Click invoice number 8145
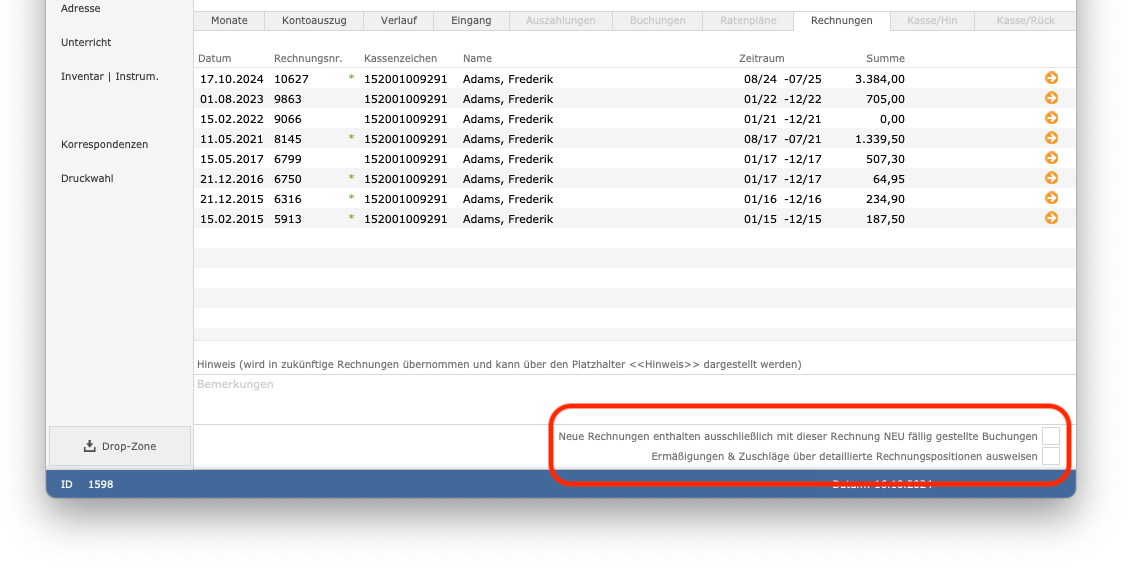The image size is (1132, 572). tap(288, 139)
